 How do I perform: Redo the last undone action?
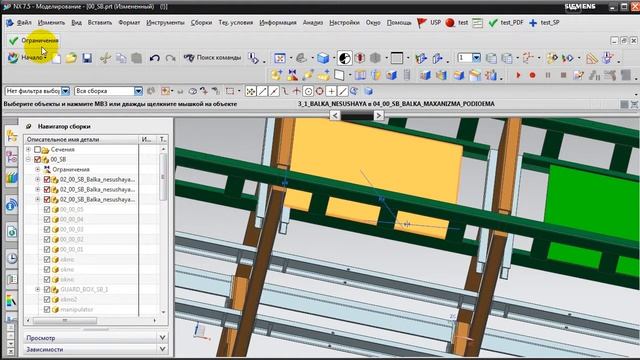point(170,58)
